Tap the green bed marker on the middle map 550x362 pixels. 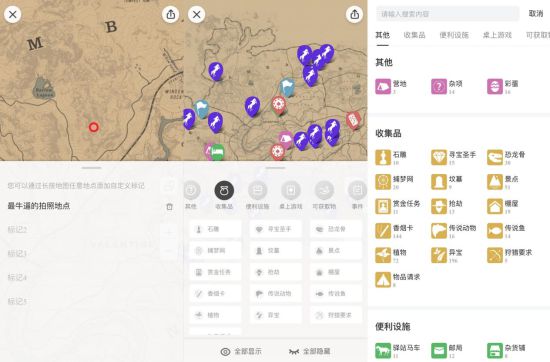[x=218, y=152]
